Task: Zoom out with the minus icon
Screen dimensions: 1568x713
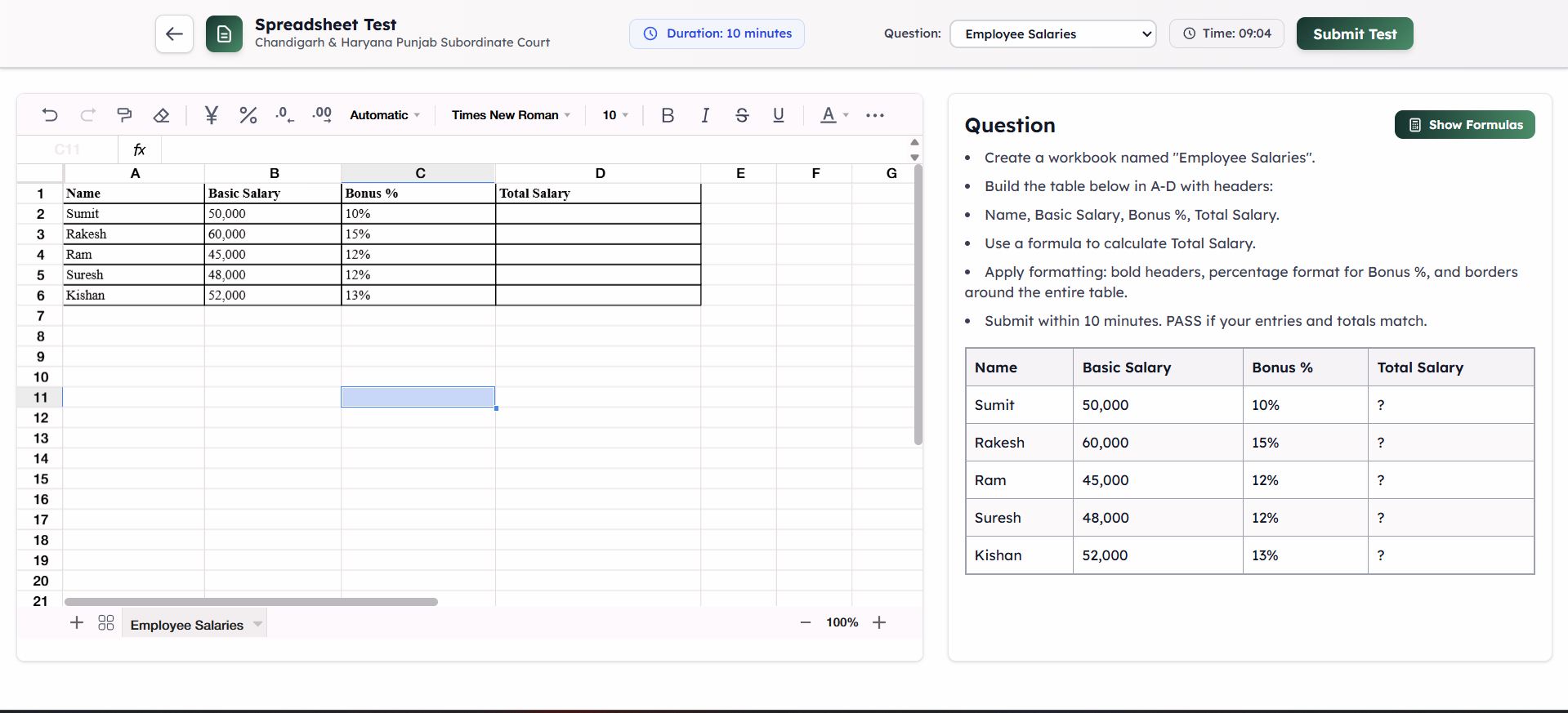Action: (x=806, y=622)
